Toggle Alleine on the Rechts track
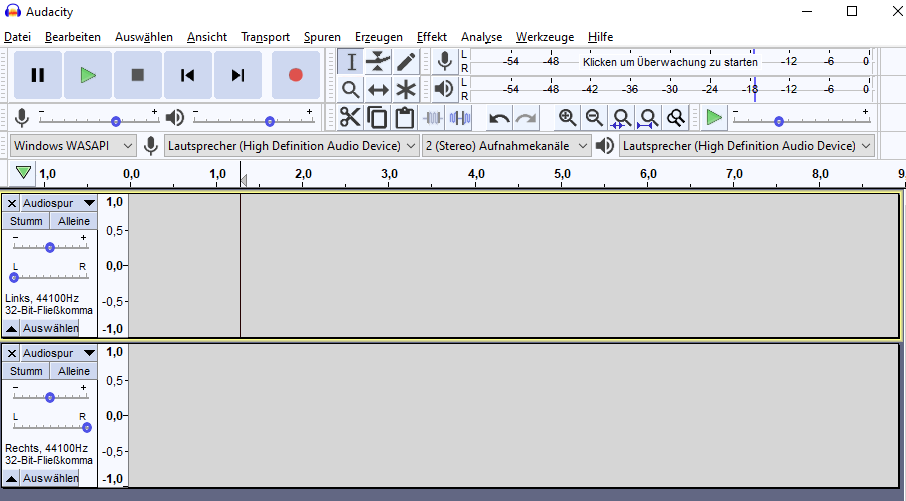Image resolution: width=906 pixels, height=501 pixels. 74,371
